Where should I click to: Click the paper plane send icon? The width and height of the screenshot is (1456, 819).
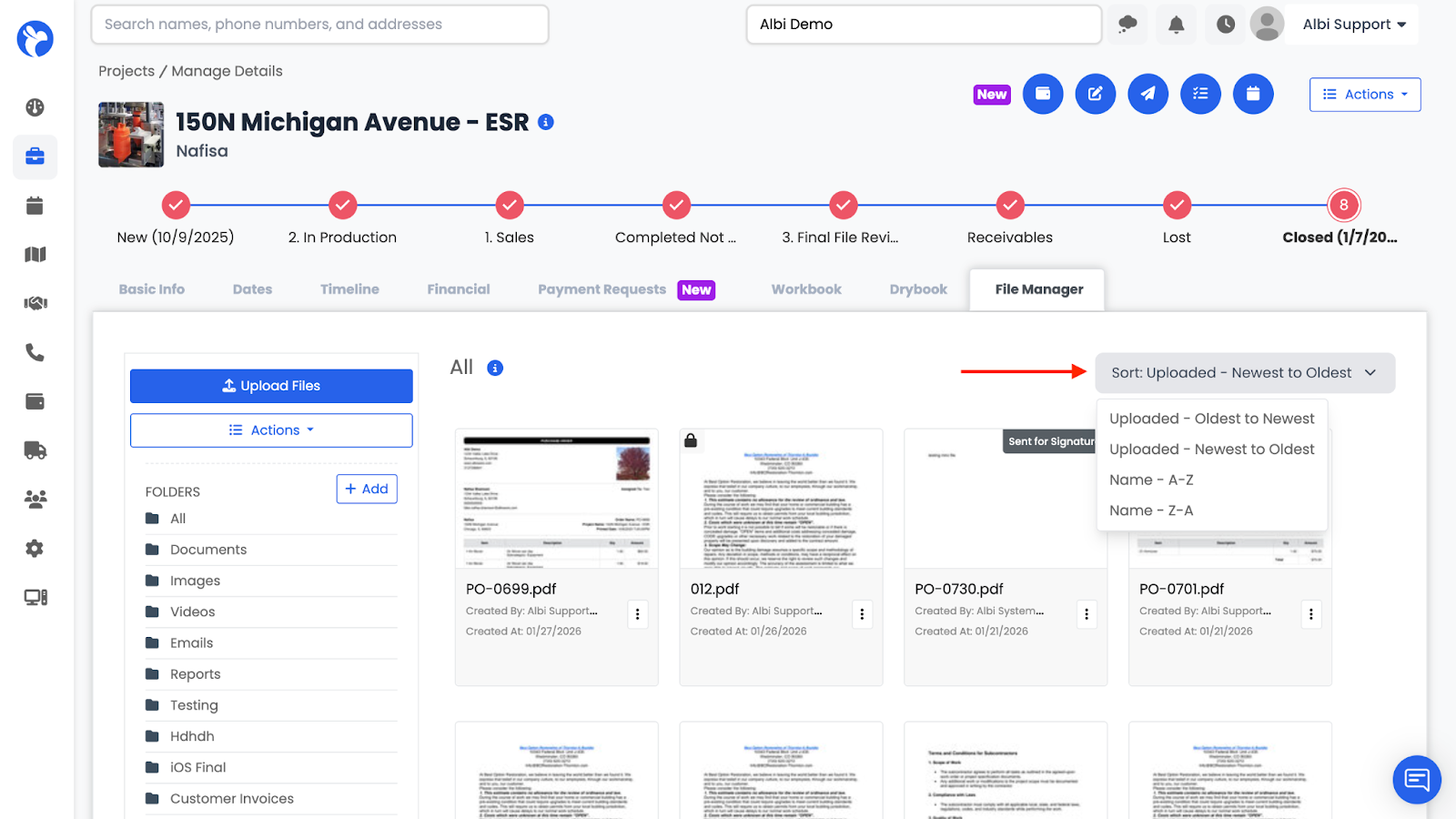pyautogui.click(x=1148, y=94)
